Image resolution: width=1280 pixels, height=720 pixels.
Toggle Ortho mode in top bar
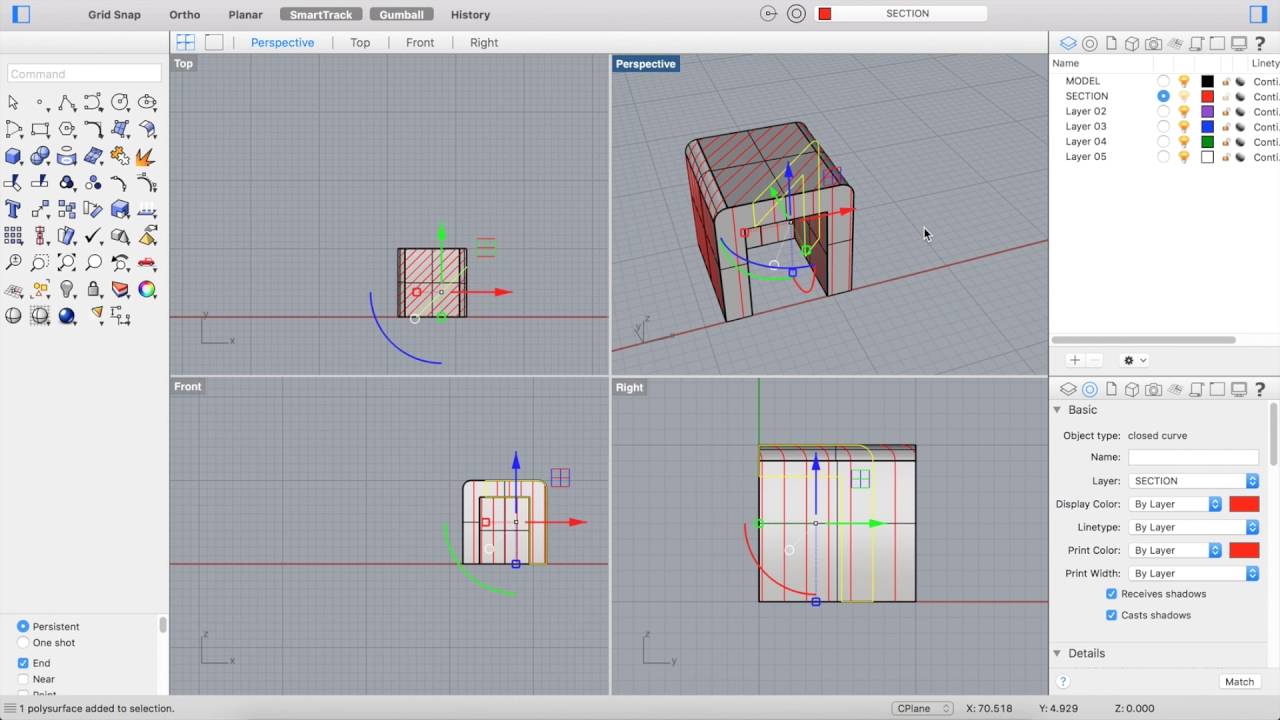185,15
